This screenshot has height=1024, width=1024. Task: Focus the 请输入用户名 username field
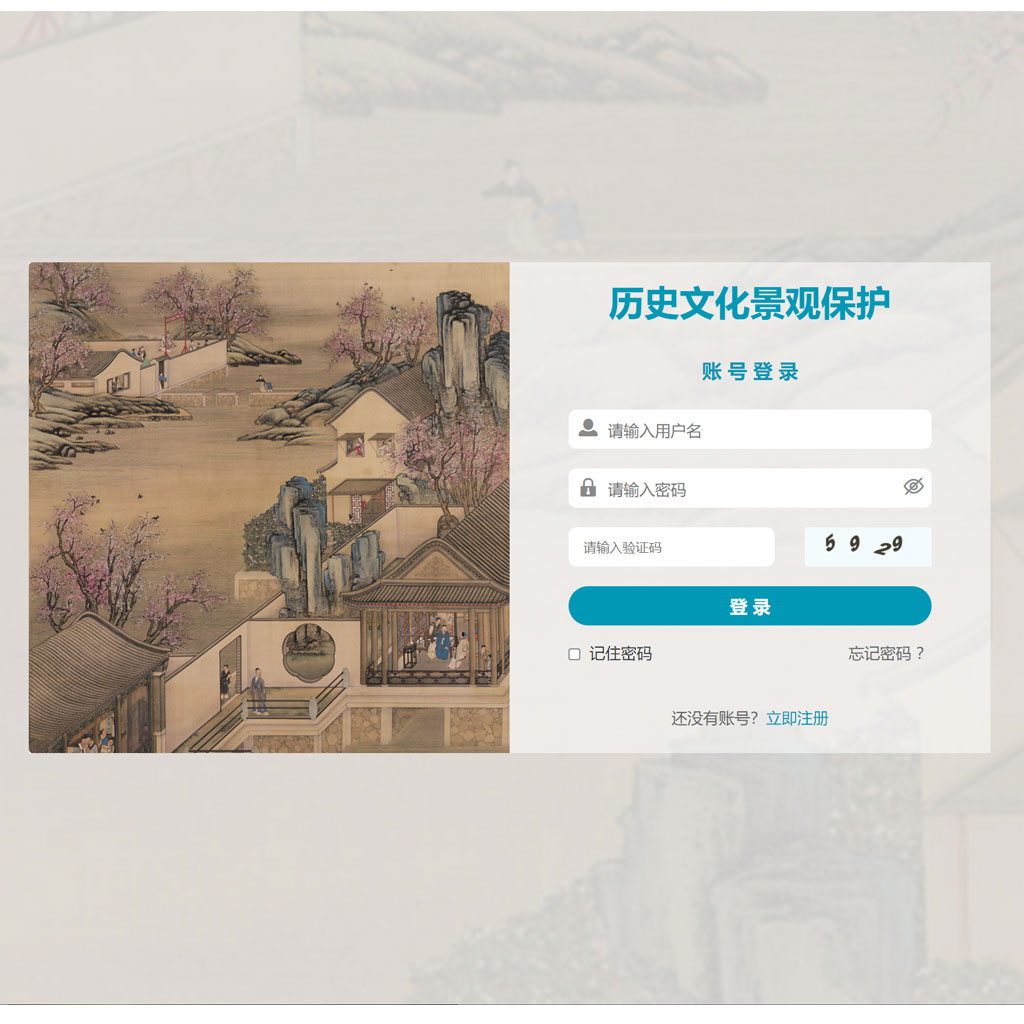point(750,429)
